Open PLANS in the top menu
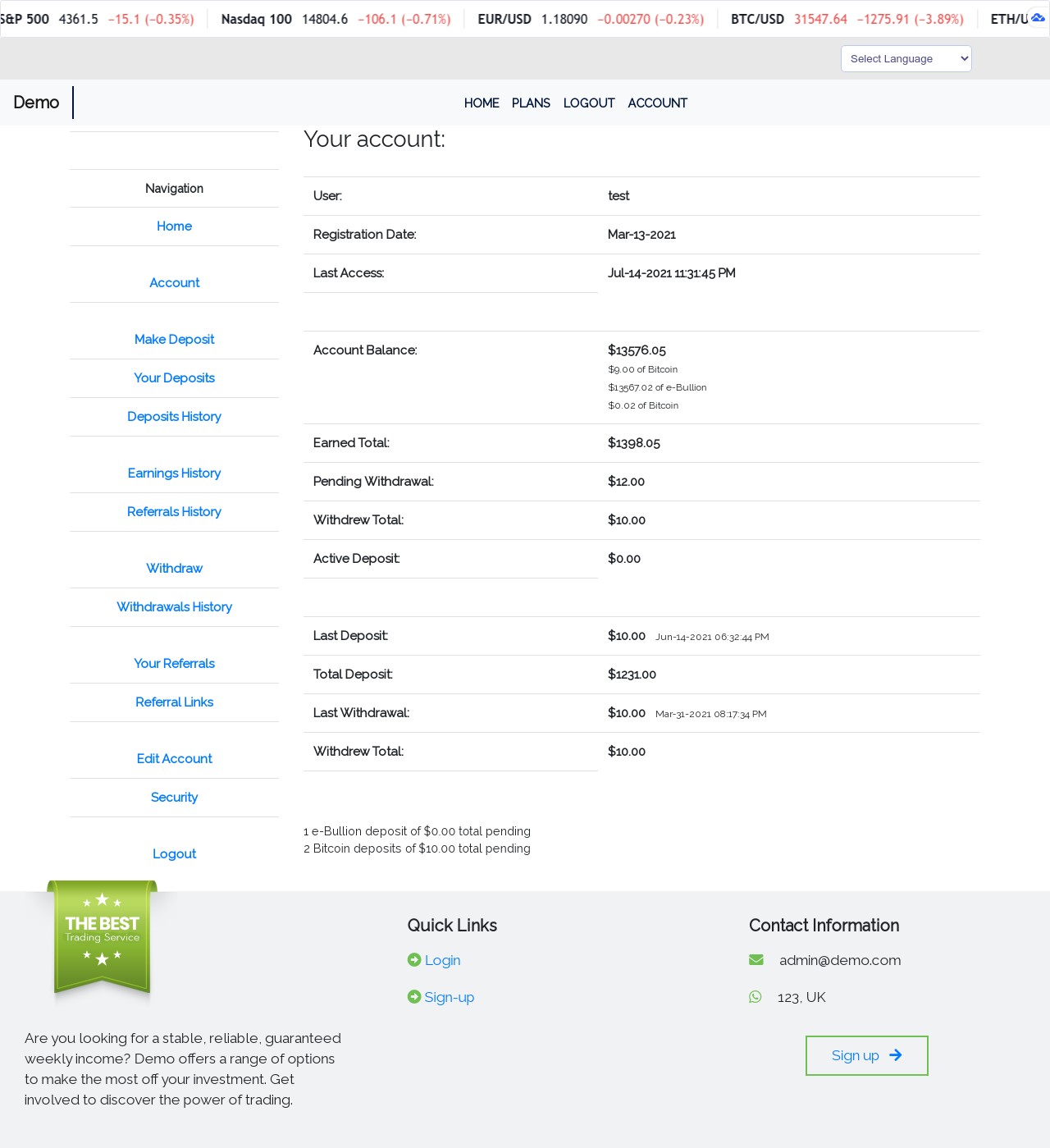The height and width of the screenshot is (1148, 1050). (531, 103)
